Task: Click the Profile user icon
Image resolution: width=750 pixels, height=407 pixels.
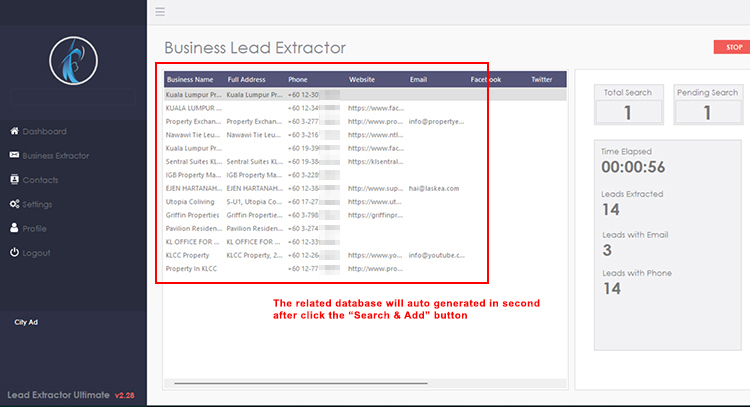Action: point(14,228)
